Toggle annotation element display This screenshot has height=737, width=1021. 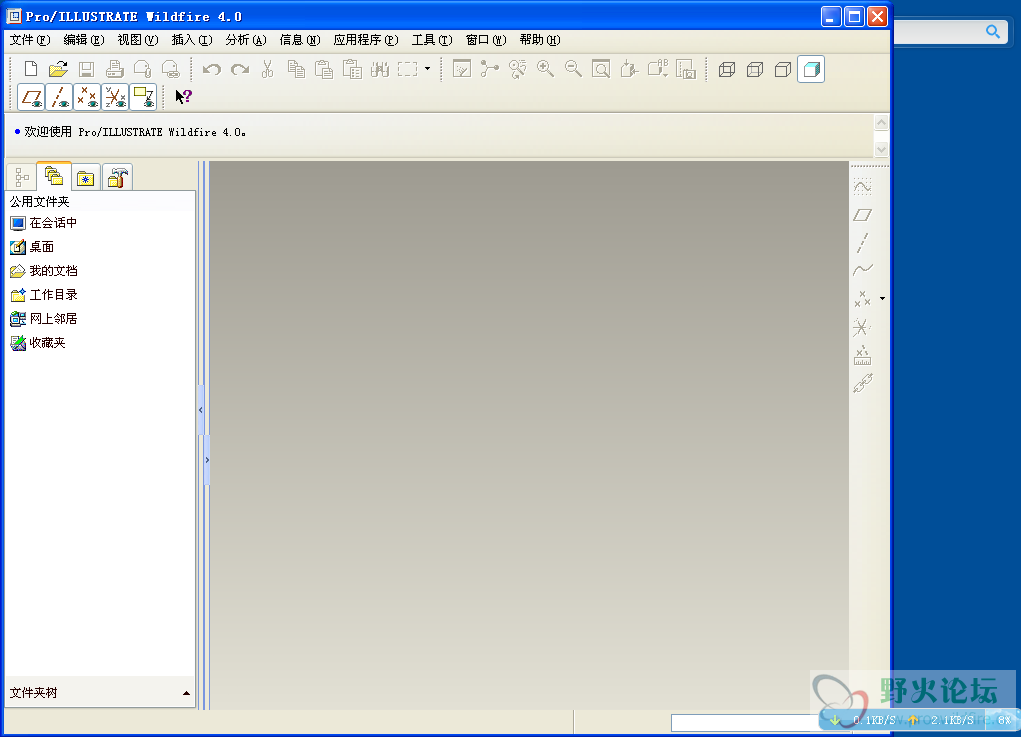[143, 97]
